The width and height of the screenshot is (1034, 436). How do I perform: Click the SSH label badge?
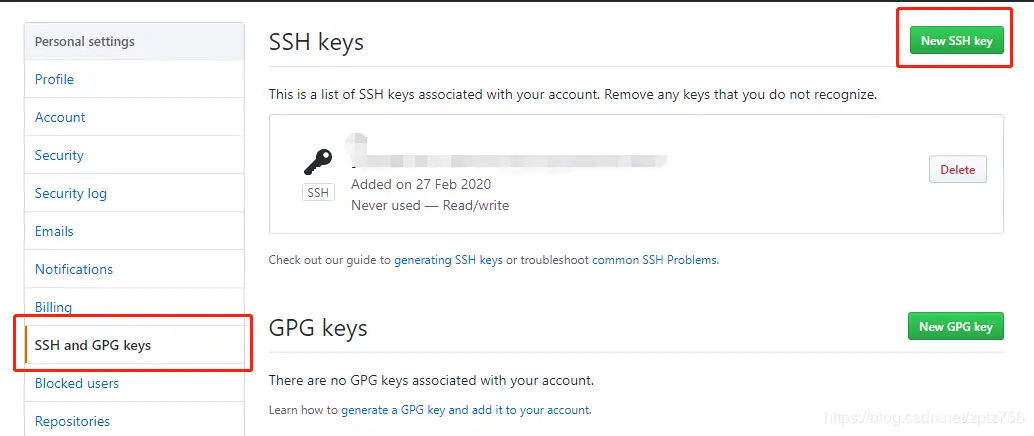318,193
